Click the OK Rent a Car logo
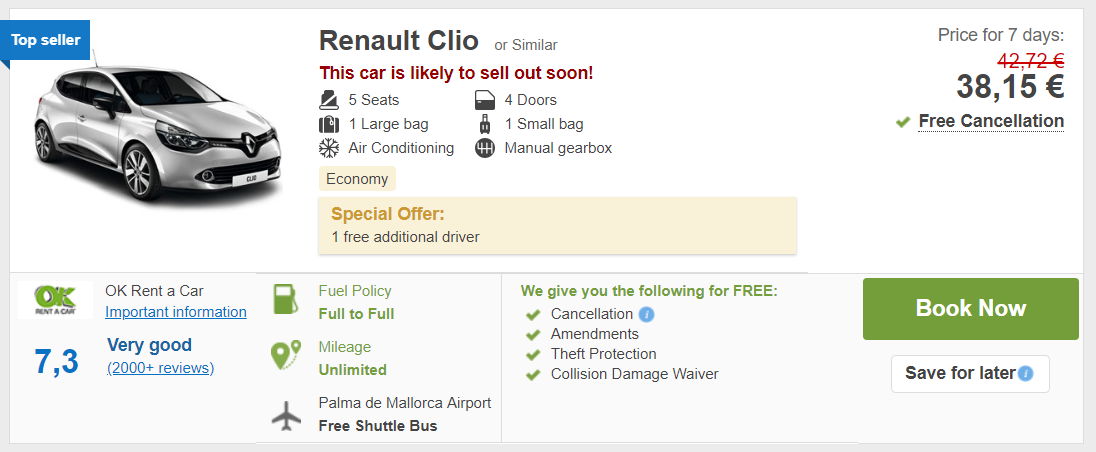1096x452 pixels. [56, 299]
